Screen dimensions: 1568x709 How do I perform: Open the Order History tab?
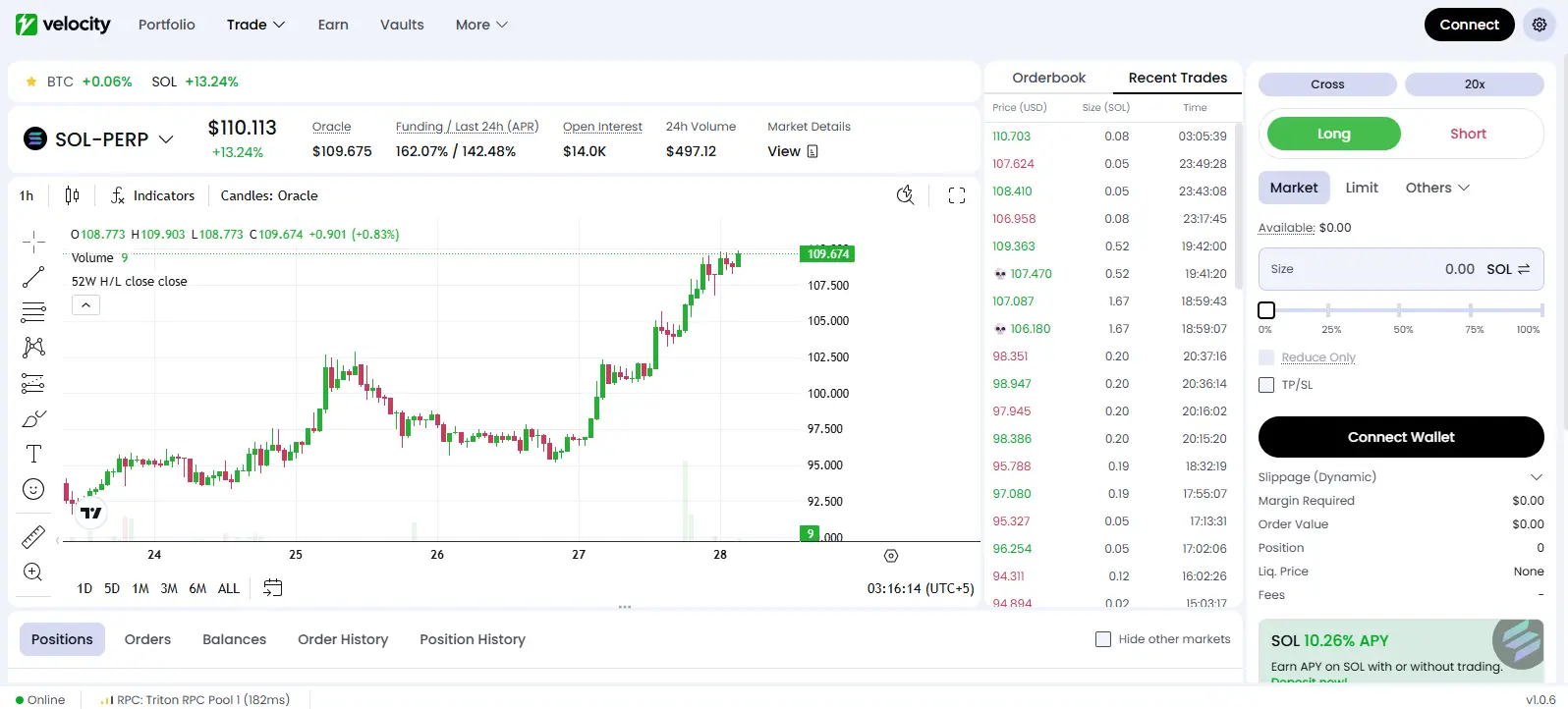point(343,639)
